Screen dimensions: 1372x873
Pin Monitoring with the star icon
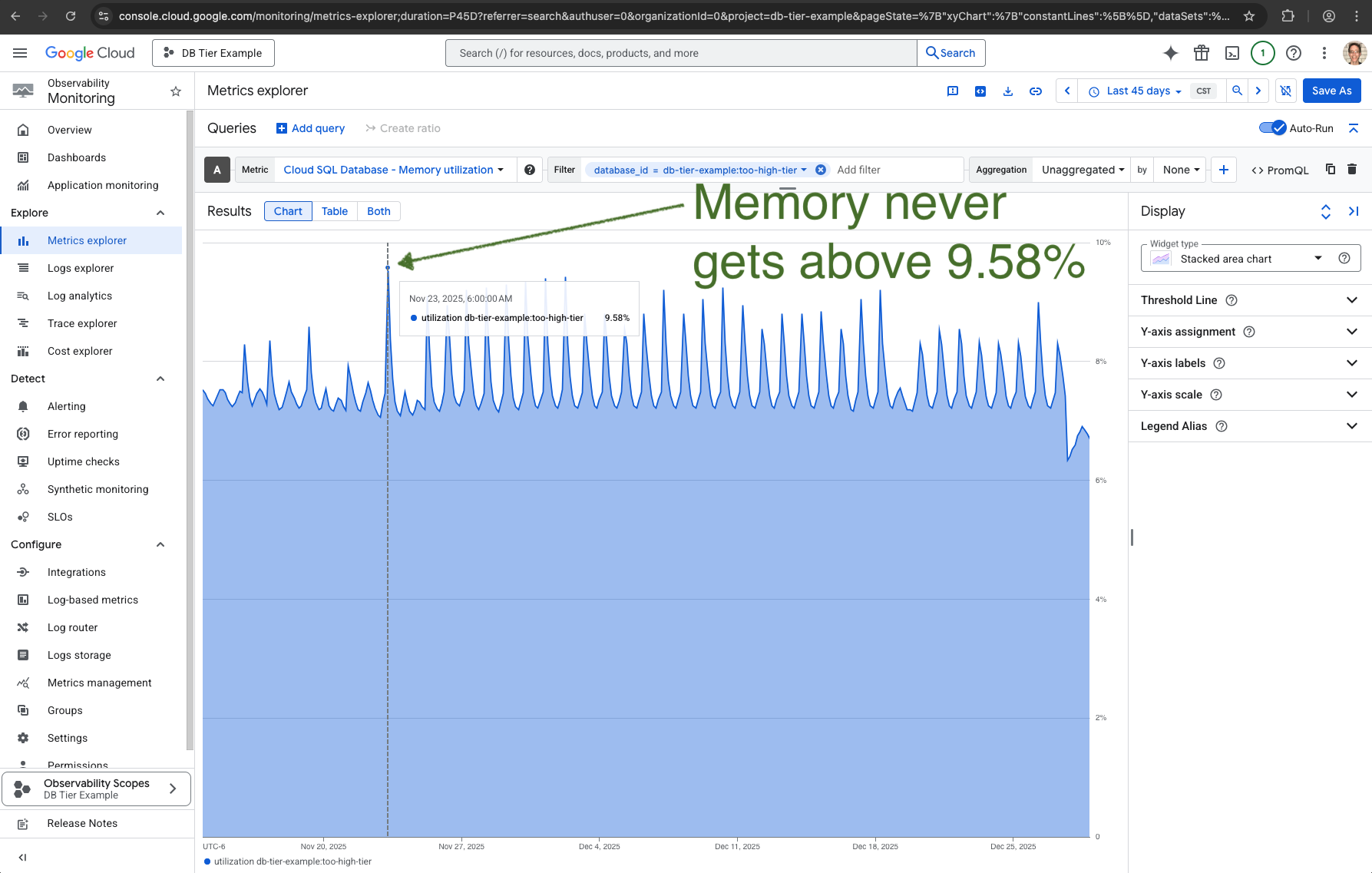(x=176, y=91)
